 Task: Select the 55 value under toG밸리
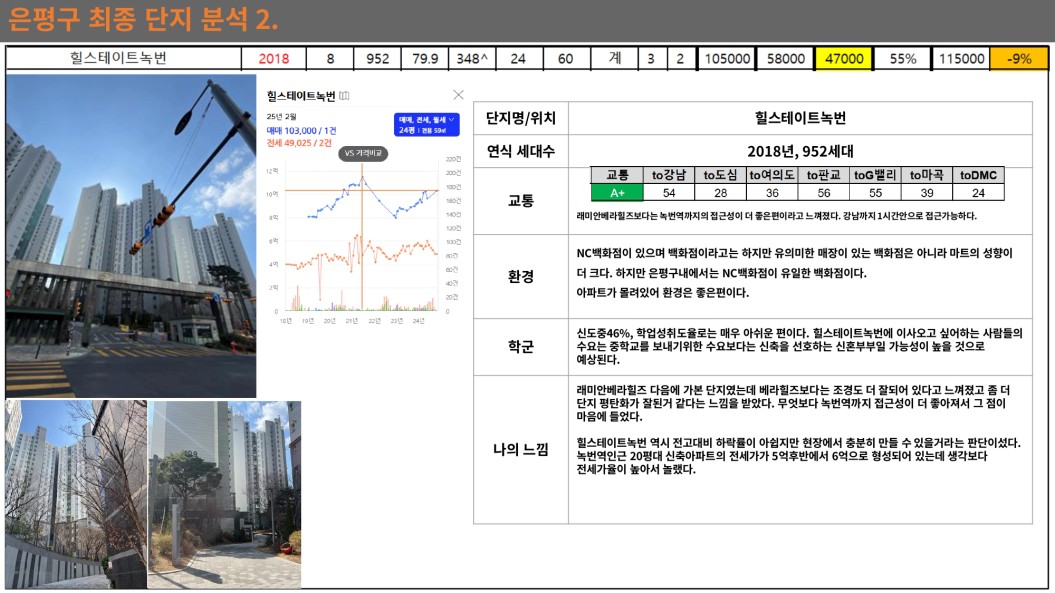pyautogui.click(x=875, y=193)
